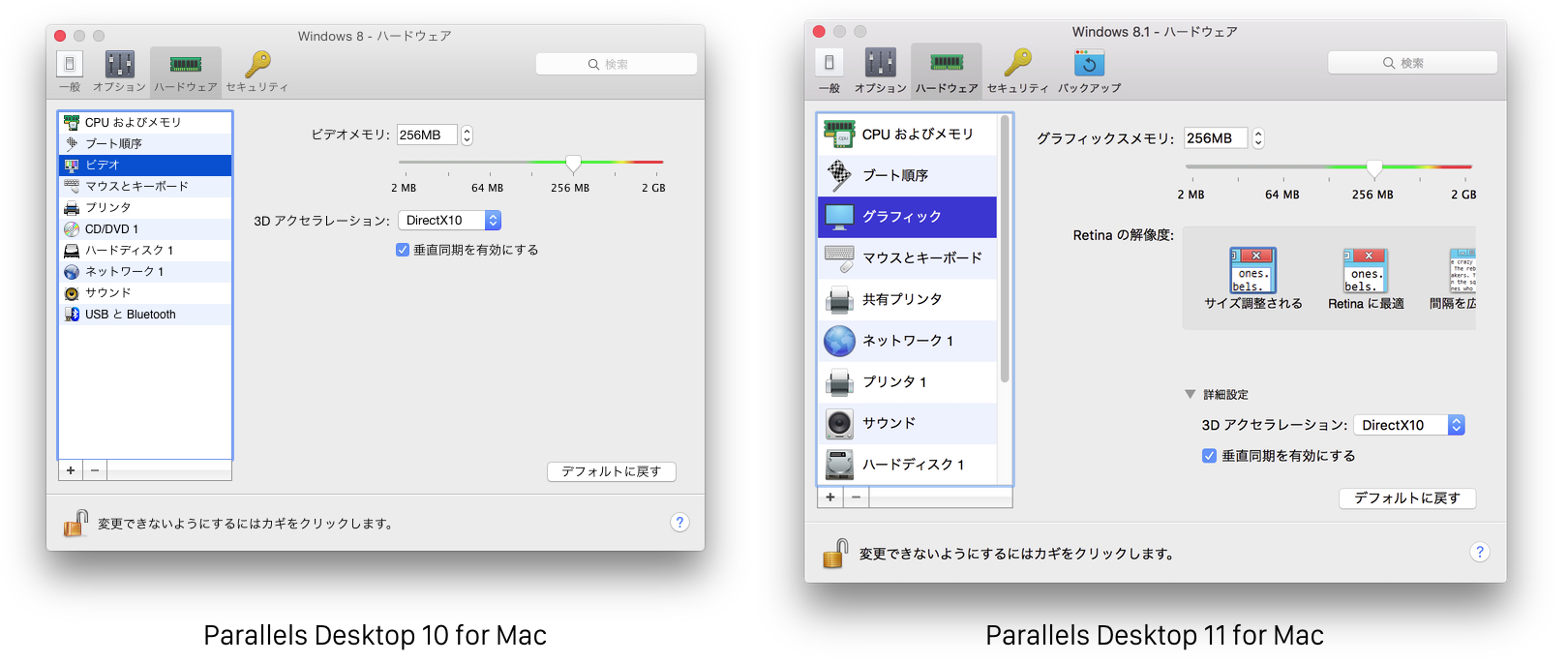Select ネットワーク 1 in Windows 8.1 hardware list
The width and height of the screenshot is (1568, 663).
point(908,341)
